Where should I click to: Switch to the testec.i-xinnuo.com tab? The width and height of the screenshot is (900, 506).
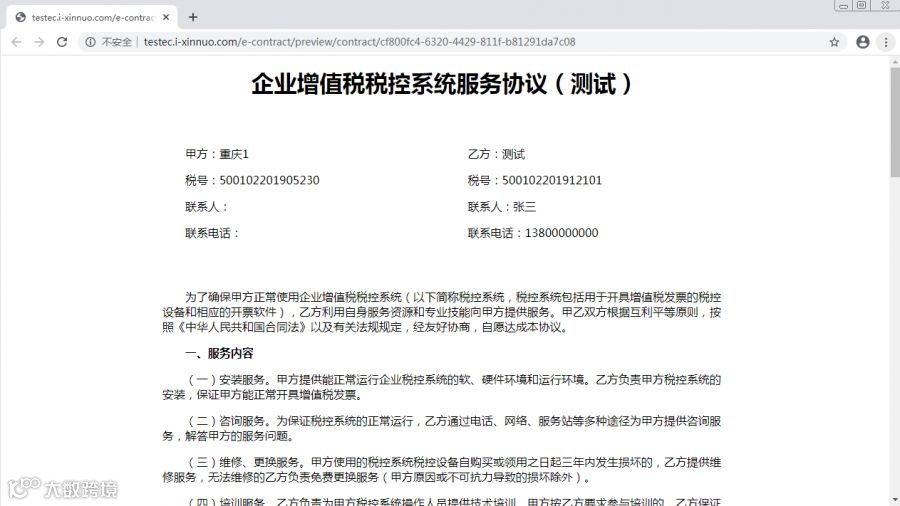(92, 17)
